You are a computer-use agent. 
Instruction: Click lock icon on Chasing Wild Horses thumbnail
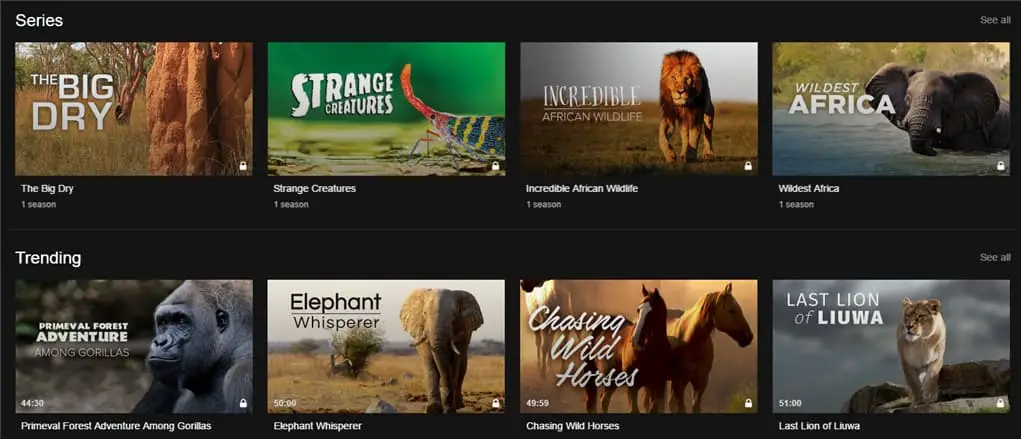[748, 403]
